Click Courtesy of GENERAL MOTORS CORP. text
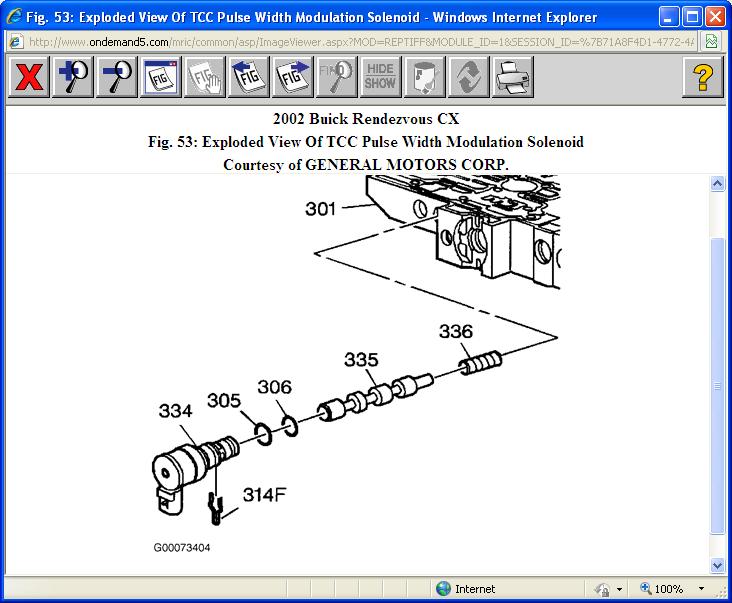Viewport: 732px width, 603px height. click(x=366, y=164)
